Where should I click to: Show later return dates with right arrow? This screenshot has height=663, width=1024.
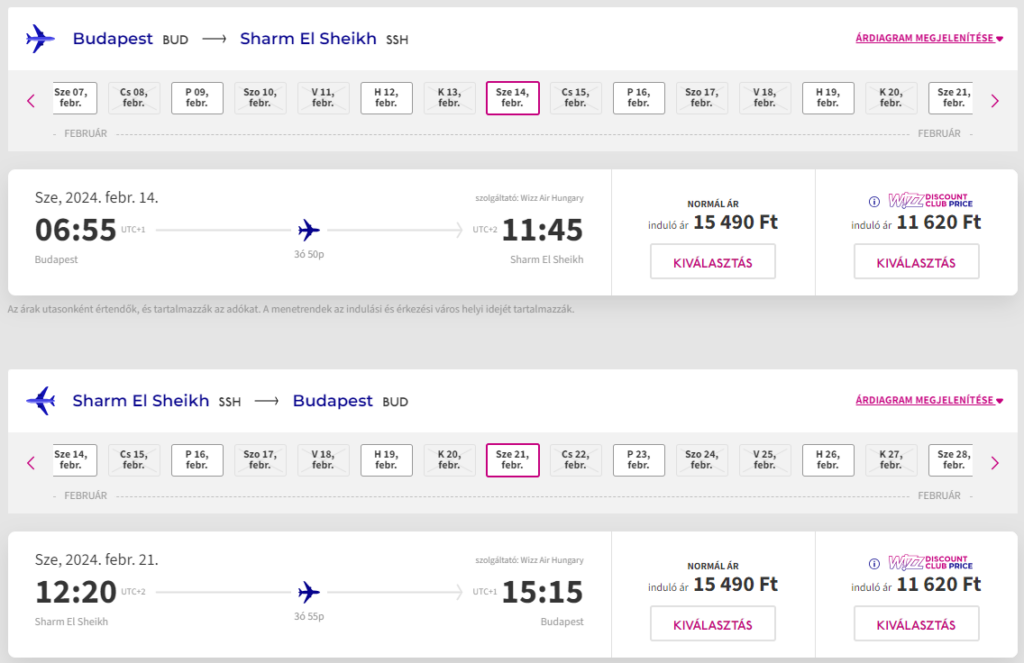(995, 463)
